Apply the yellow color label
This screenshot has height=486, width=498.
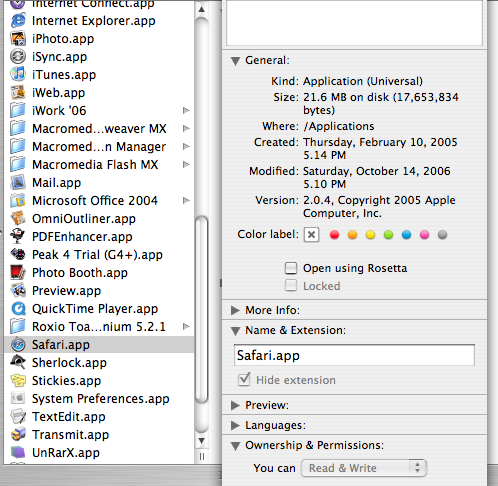(x=370, y=235)
